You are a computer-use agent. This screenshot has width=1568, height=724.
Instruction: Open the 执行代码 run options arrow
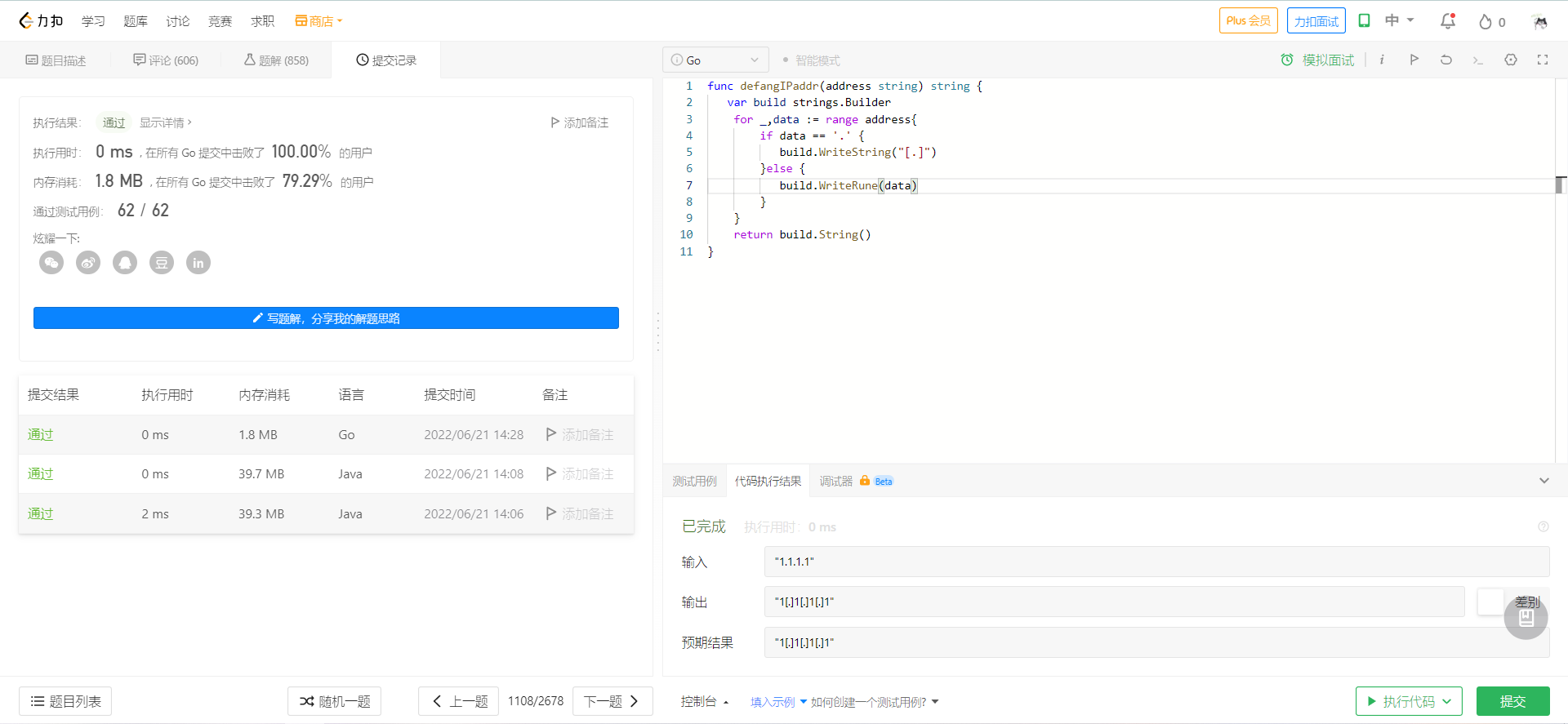pos(1447,701)
